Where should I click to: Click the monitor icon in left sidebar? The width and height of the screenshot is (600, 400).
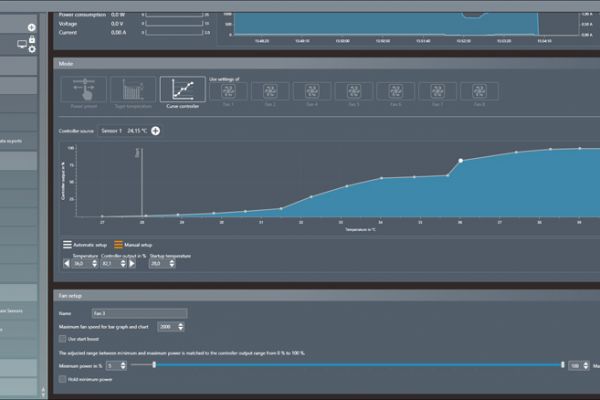21,44
